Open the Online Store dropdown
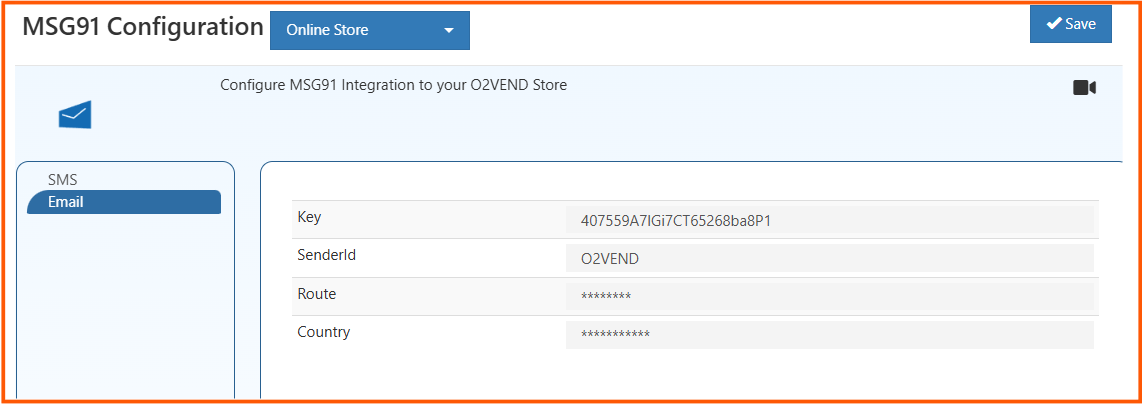 369,30
